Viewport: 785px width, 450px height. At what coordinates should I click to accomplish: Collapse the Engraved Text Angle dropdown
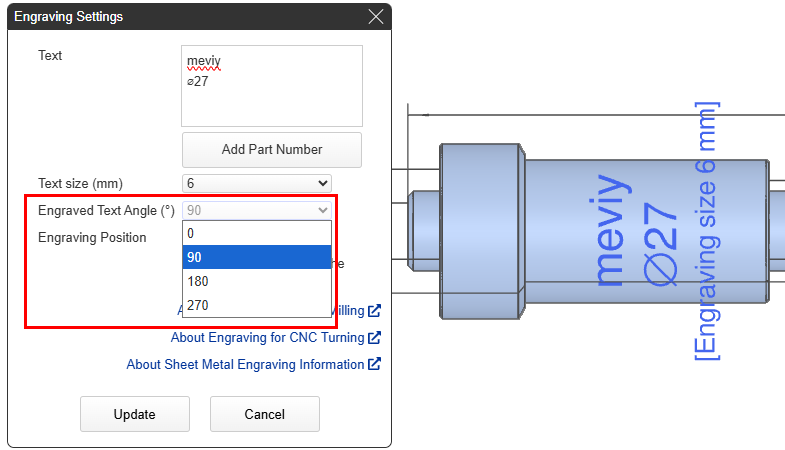click(257, 210)
